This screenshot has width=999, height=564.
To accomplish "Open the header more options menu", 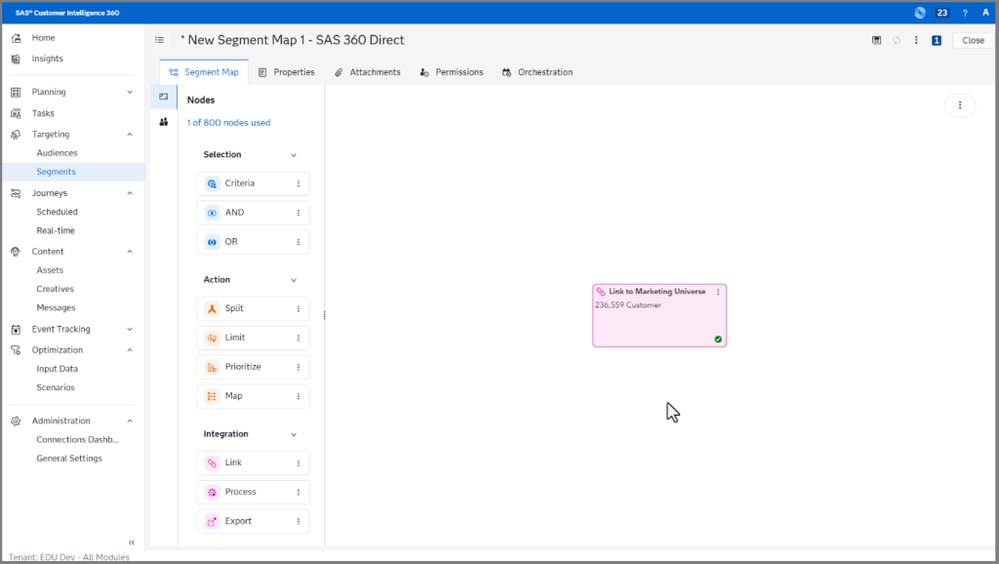I will coord(916,40).
